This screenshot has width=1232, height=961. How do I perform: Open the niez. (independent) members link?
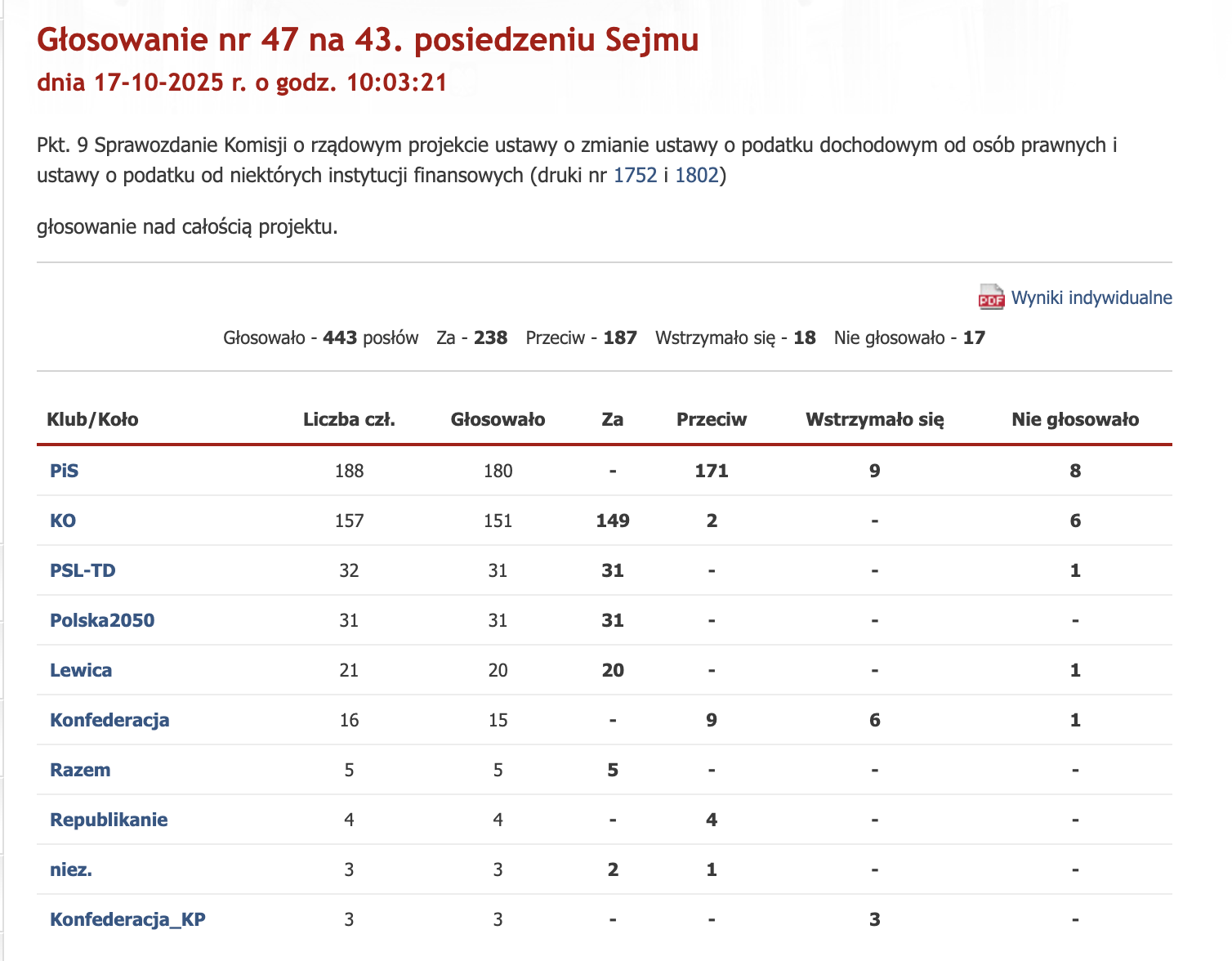click(x=71, y=869)
